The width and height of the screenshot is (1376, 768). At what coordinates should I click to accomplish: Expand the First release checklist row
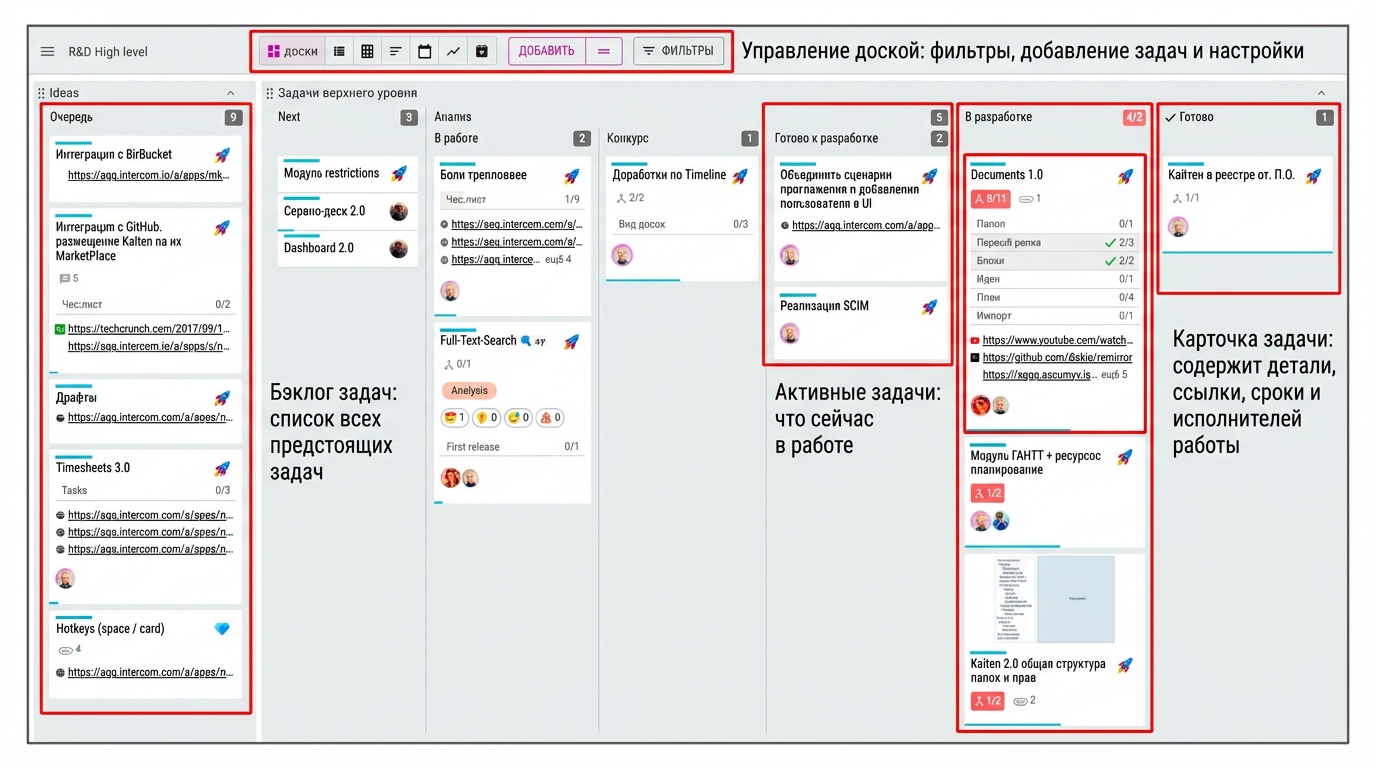click(512, 447)
